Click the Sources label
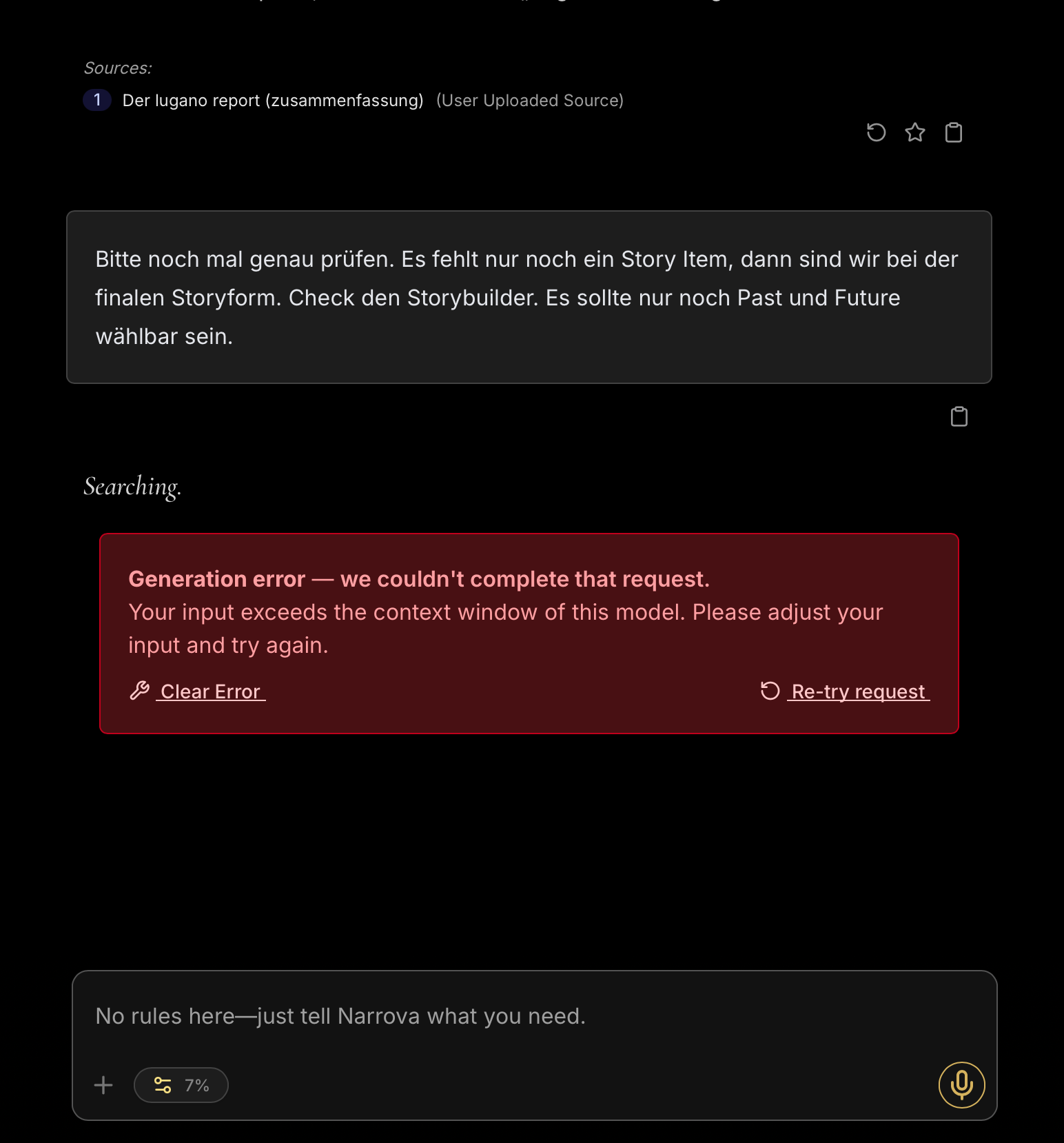1064x1143 pixels. 117,68
